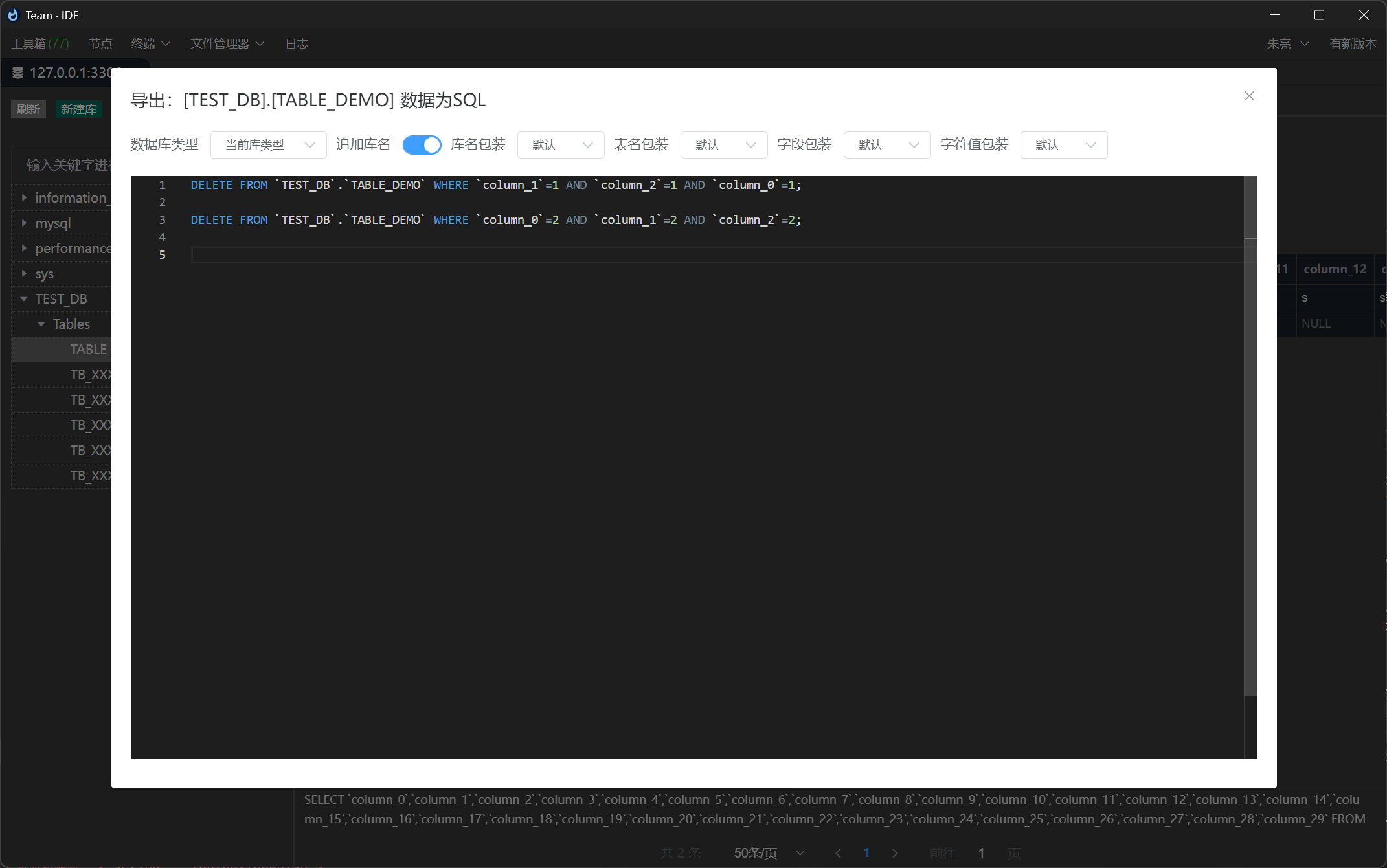This screenshot has height=868, width=1387.
Task: Open the 节点 menu
Action: pos(100,43)
